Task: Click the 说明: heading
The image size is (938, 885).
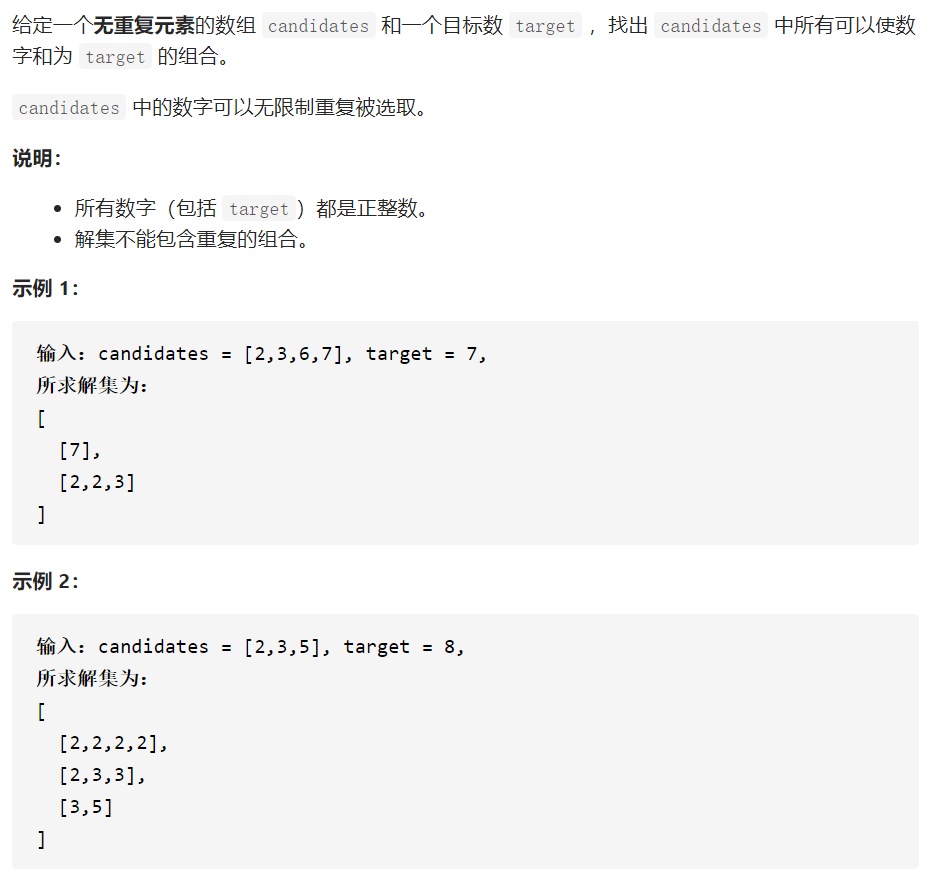Action: click(x=37, y=159)
